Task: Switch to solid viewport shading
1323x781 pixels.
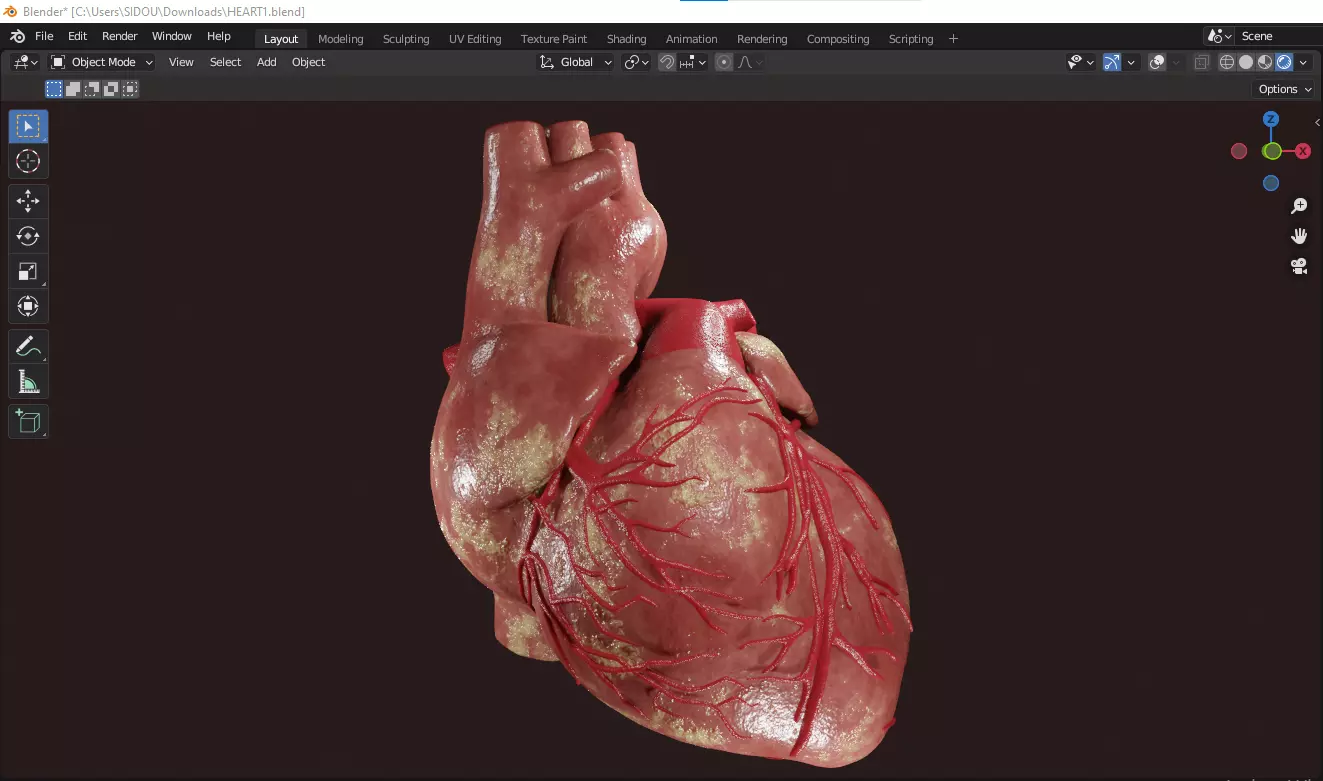Action: tap(1246, 62)
